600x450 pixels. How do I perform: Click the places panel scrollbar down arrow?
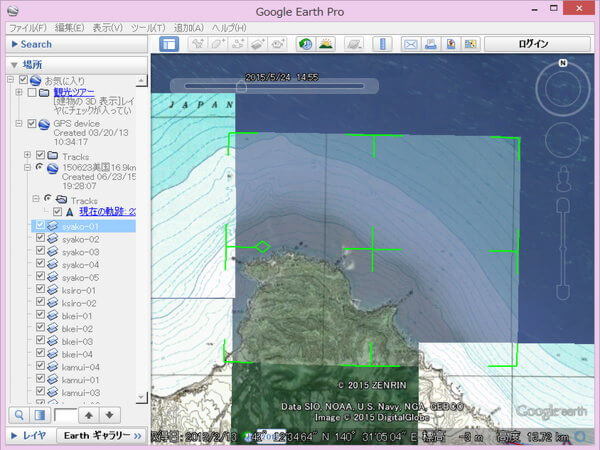click(141, 397)
